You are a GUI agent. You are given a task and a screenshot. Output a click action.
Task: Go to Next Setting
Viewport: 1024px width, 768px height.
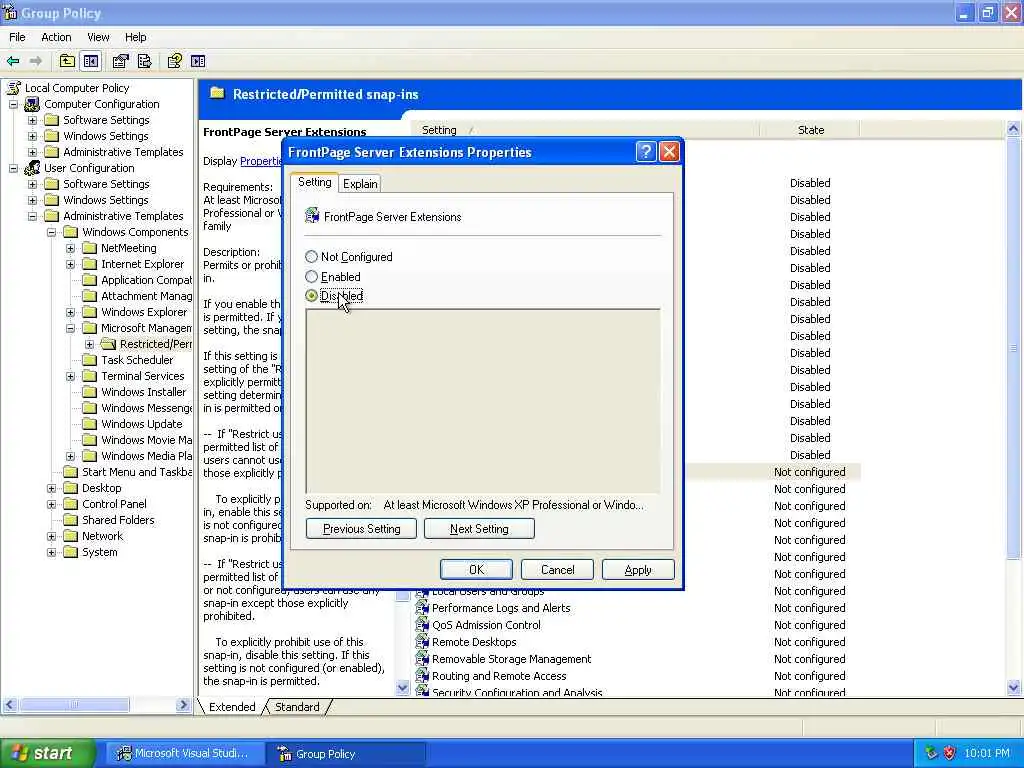pyautogui.click(x=479, y=529)
